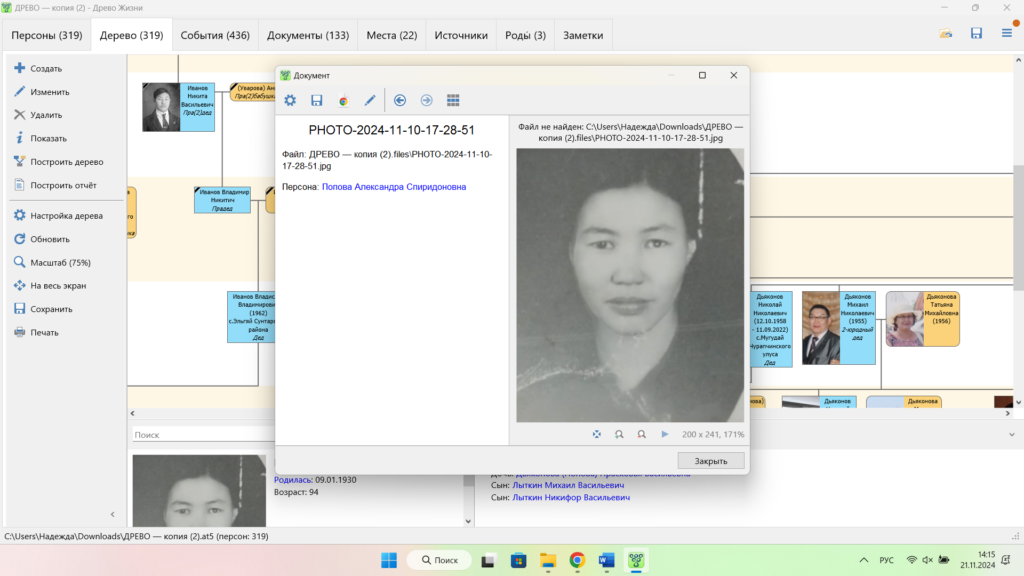This screenshot has height=576, width=1024.
Task: Expand the panel dropdown arrow beside search
Action: [x=1010, y=435]
